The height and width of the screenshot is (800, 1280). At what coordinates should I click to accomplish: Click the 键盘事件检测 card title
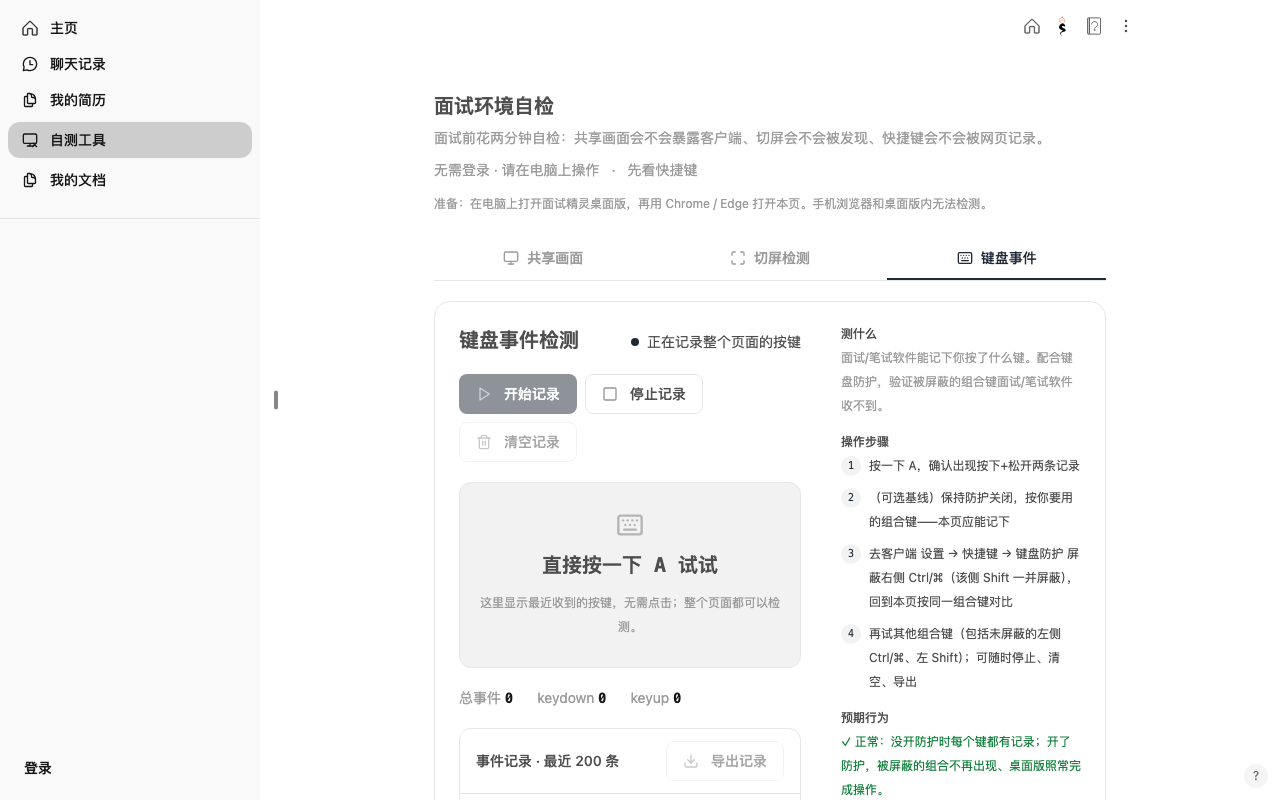(x=519, y=340)
